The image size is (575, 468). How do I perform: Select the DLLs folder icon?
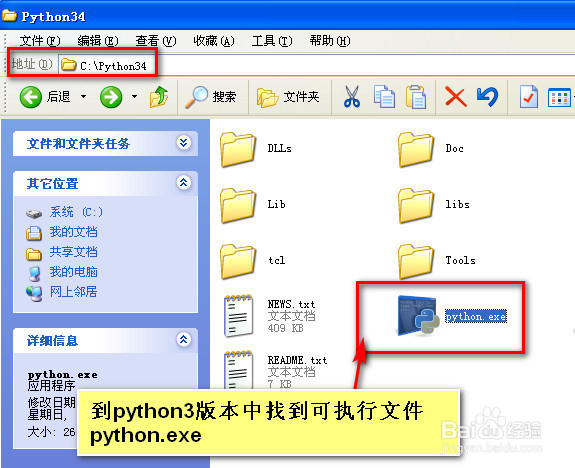coord(238,149)
